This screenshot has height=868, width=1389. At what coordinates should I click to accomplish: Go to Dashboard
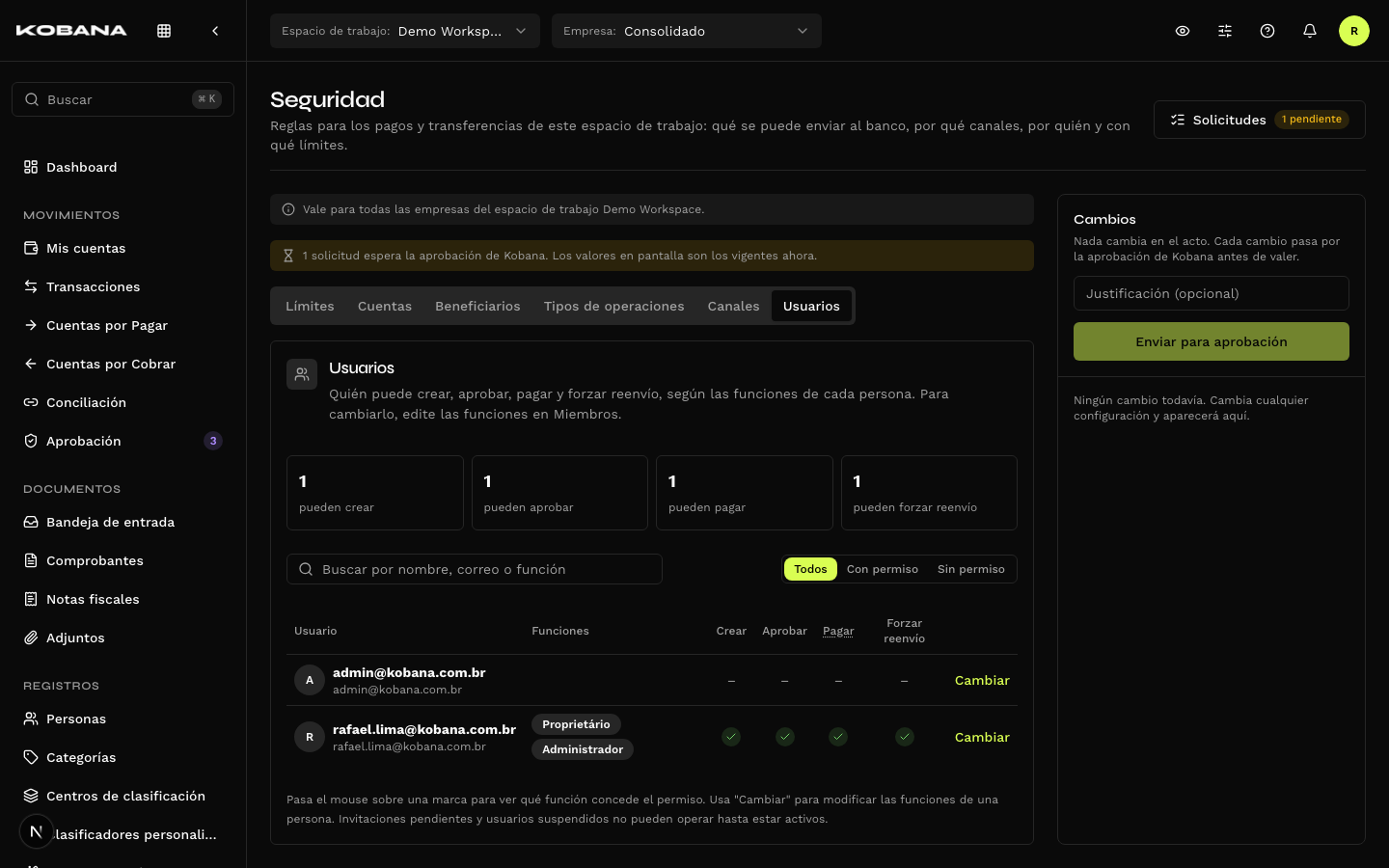(x=123, y=167)
